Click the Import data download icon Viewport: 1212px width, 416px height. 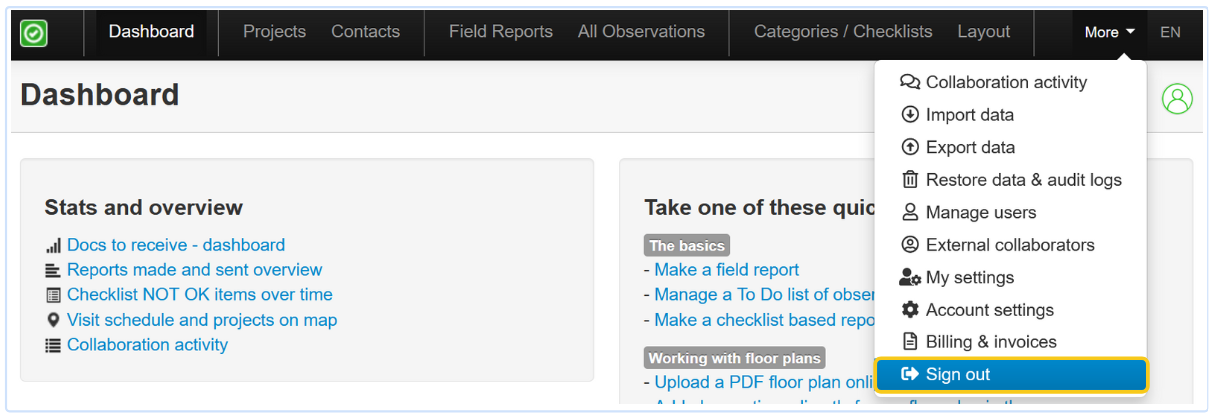[910, 115]
